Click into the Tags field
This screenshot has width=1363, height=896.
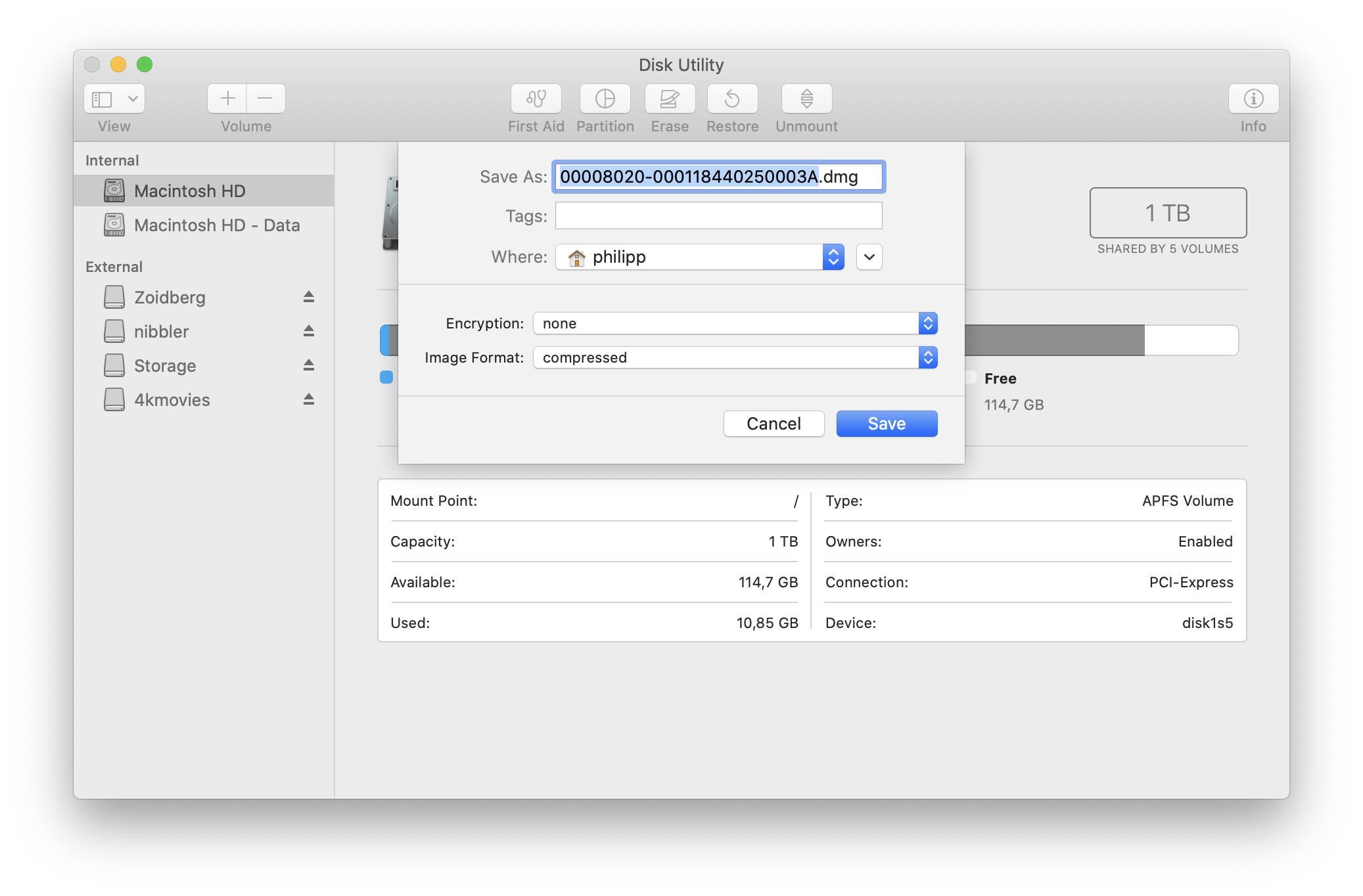pos(718,215)
